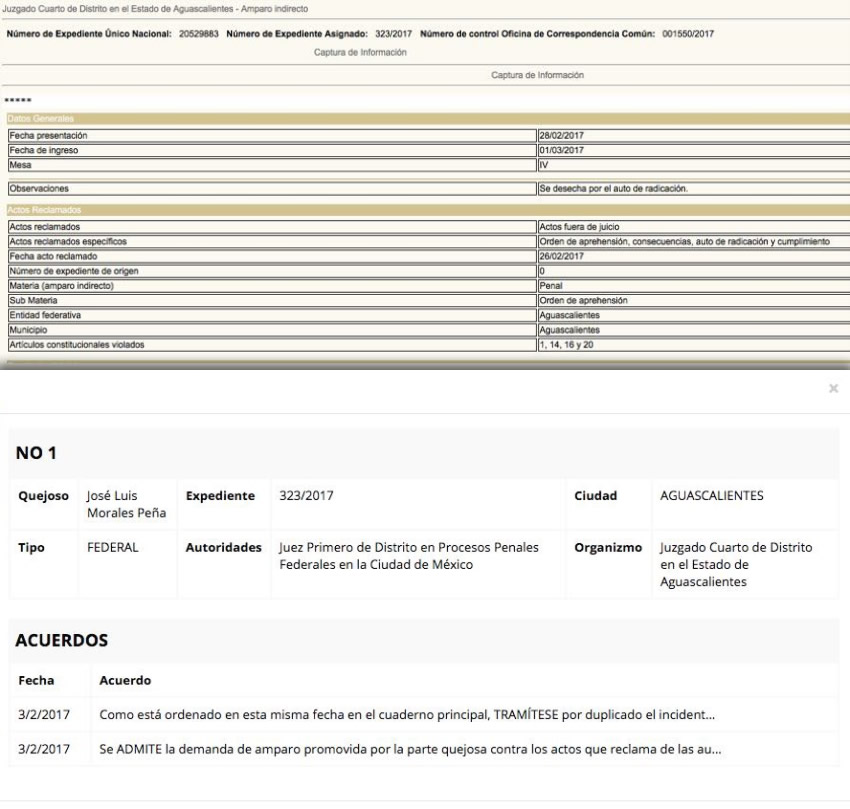Screen dimensions: 850x809
Task: Click the Observaciones text field
Action: pos(694,189)
